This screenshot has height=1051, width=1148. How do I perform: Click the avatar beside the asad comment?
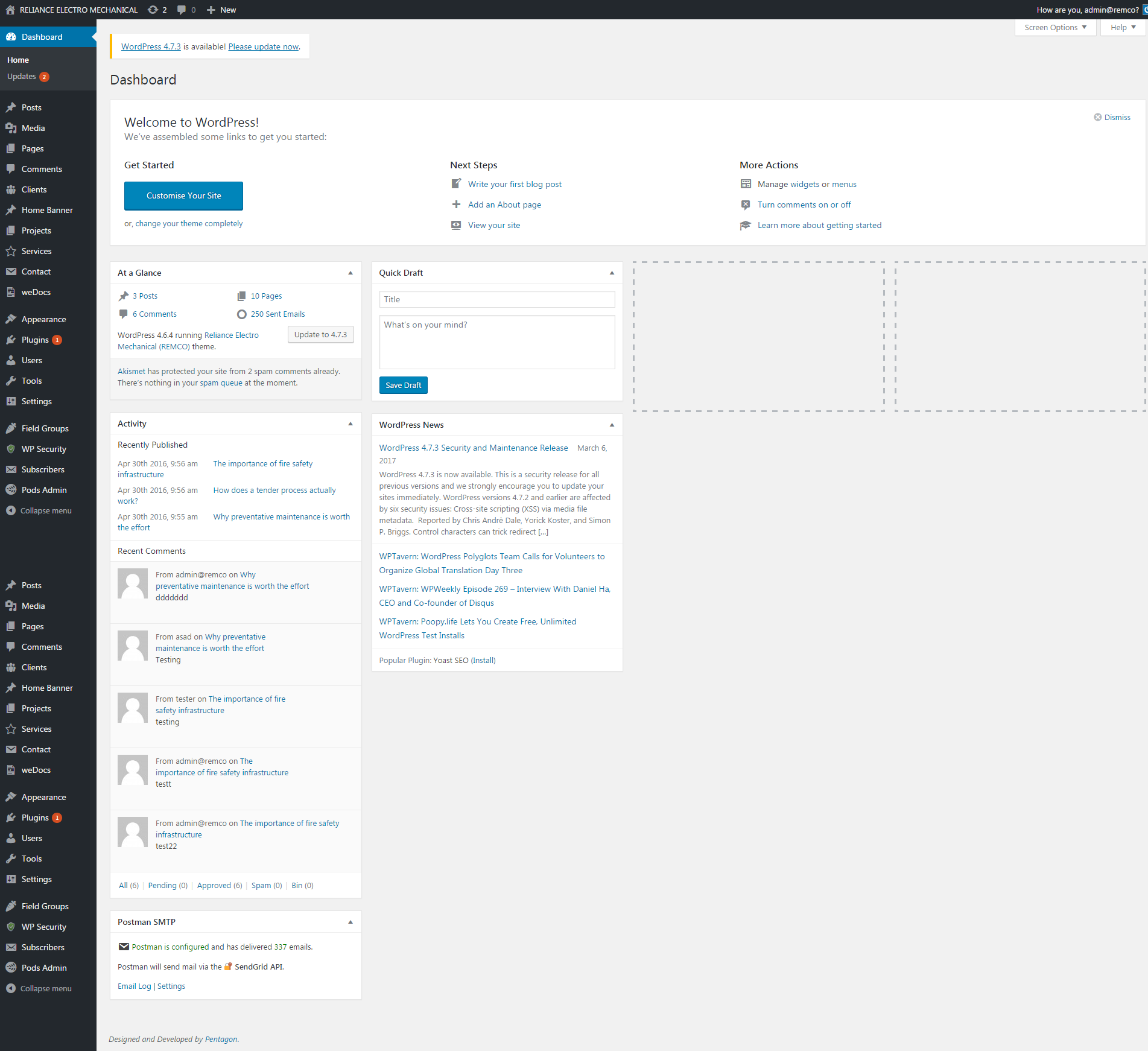tap(133, 646)
